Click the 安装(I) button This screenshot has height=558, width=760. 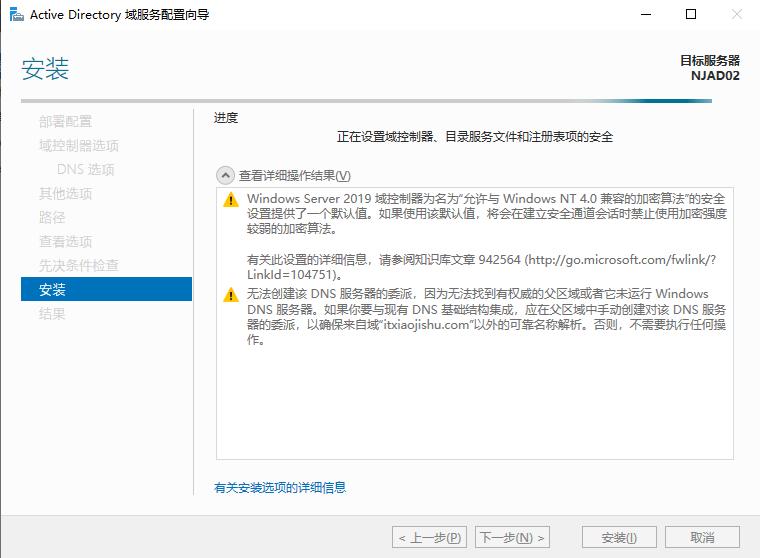[619, 537]
